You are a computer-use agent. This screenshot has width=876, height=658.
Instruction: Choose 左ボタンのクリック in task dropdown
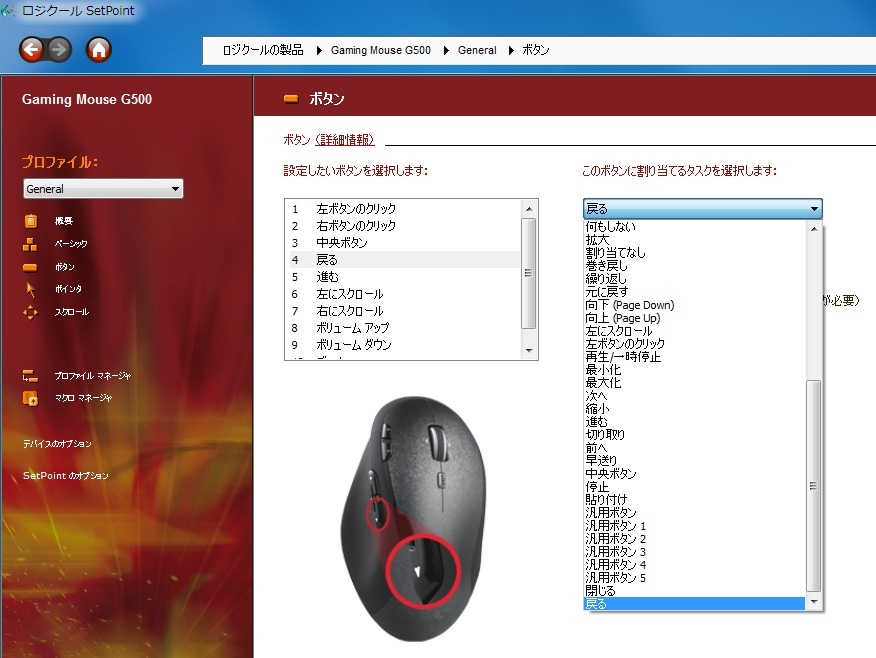(x=694, y=344)
